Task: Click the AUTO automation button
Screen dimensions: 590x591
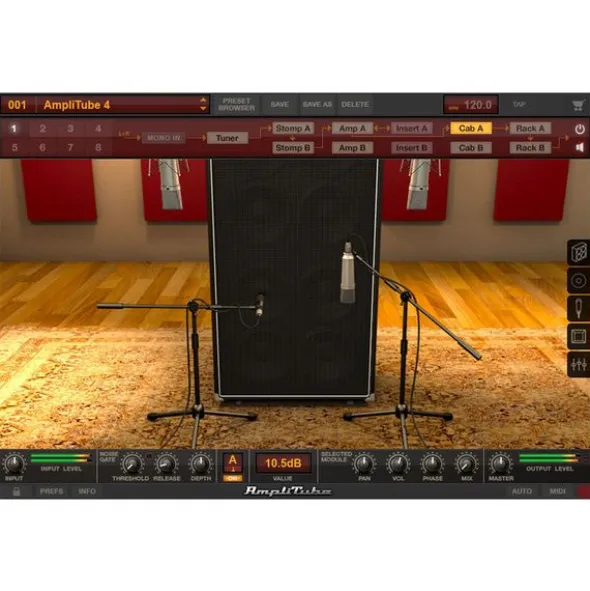Action: click(x=522, y=491)
